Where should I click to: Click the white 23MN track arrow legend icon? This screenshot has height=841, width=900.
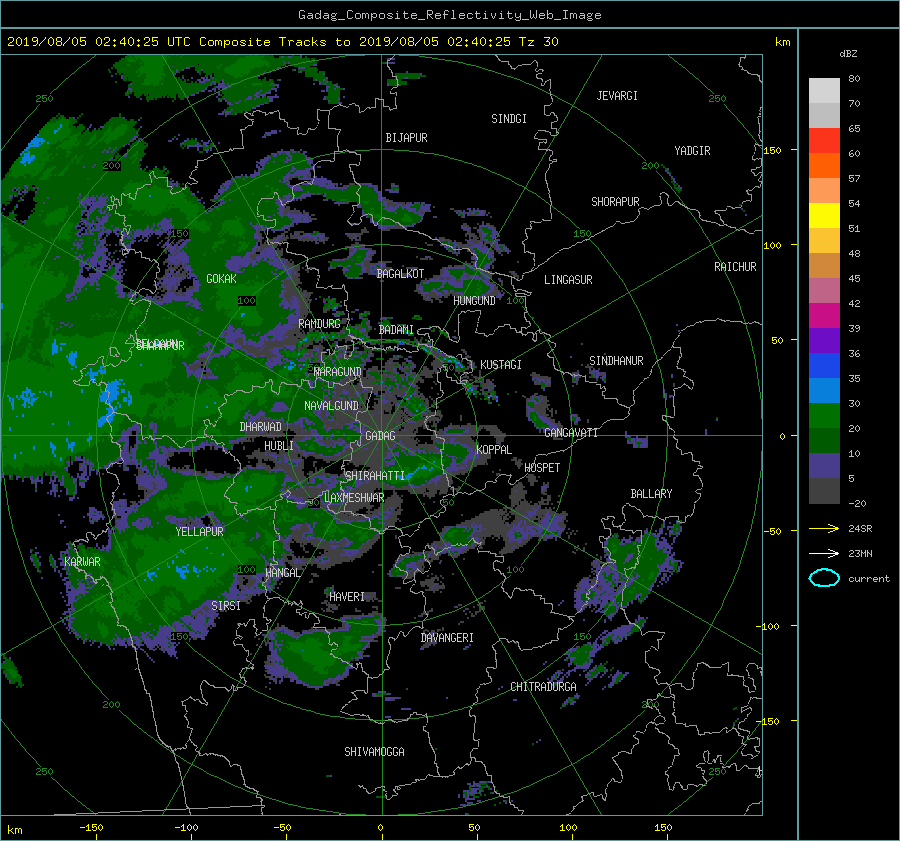click(x=824, y=553)
